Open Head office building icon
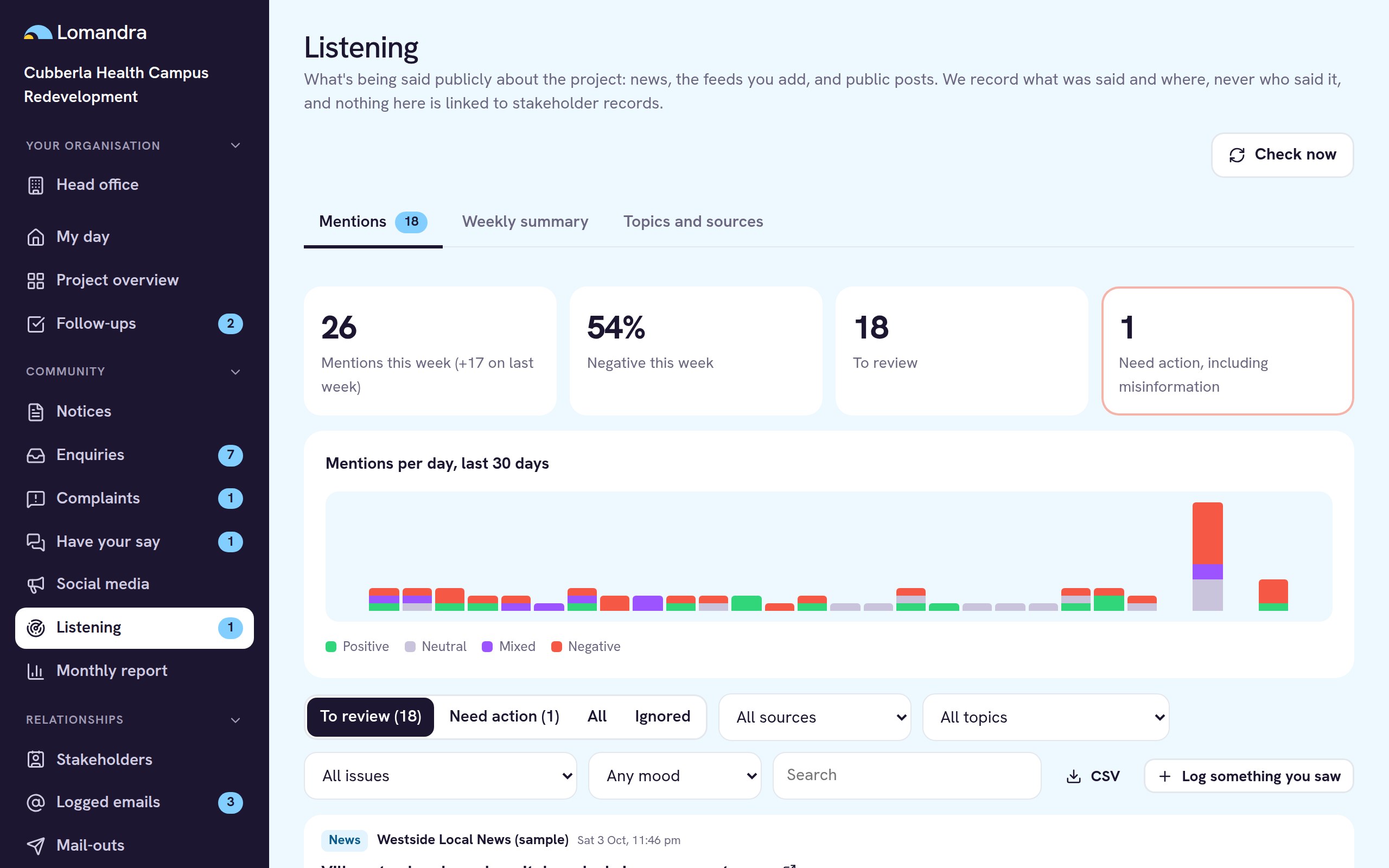This screenshot has height=868, width=1389. coord(36,186)
